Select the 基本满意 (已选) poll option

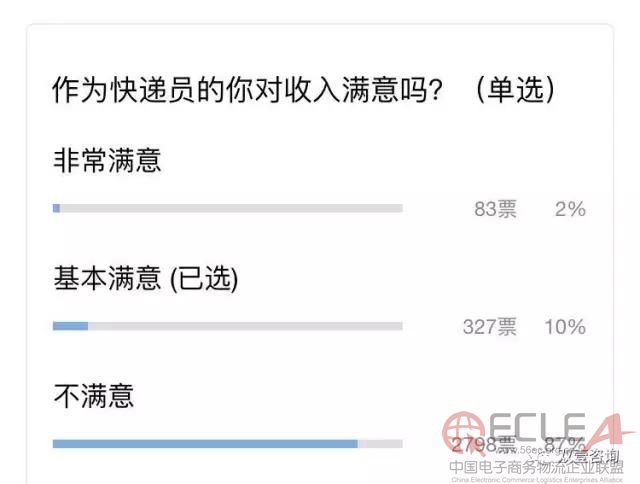[x=145, y=279]
